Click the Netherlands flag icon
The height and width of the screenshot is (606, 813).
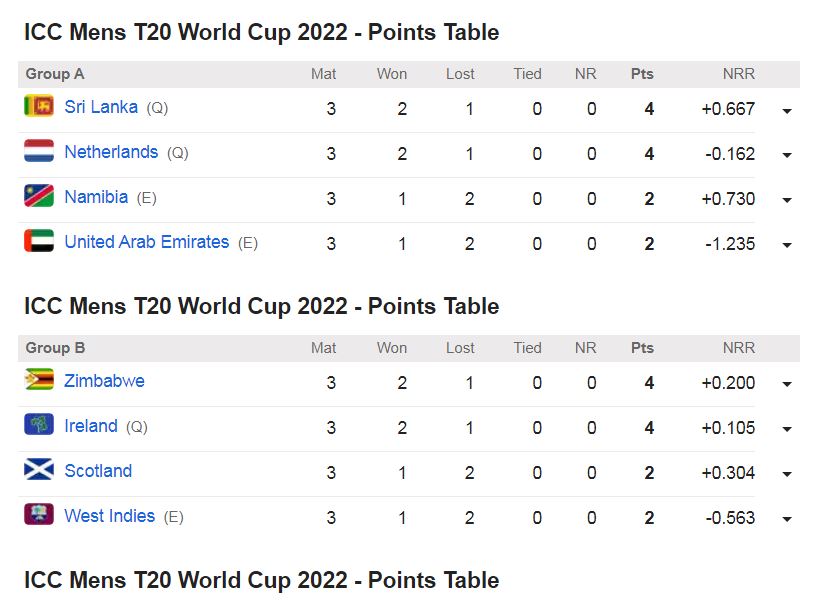[39, 152]
